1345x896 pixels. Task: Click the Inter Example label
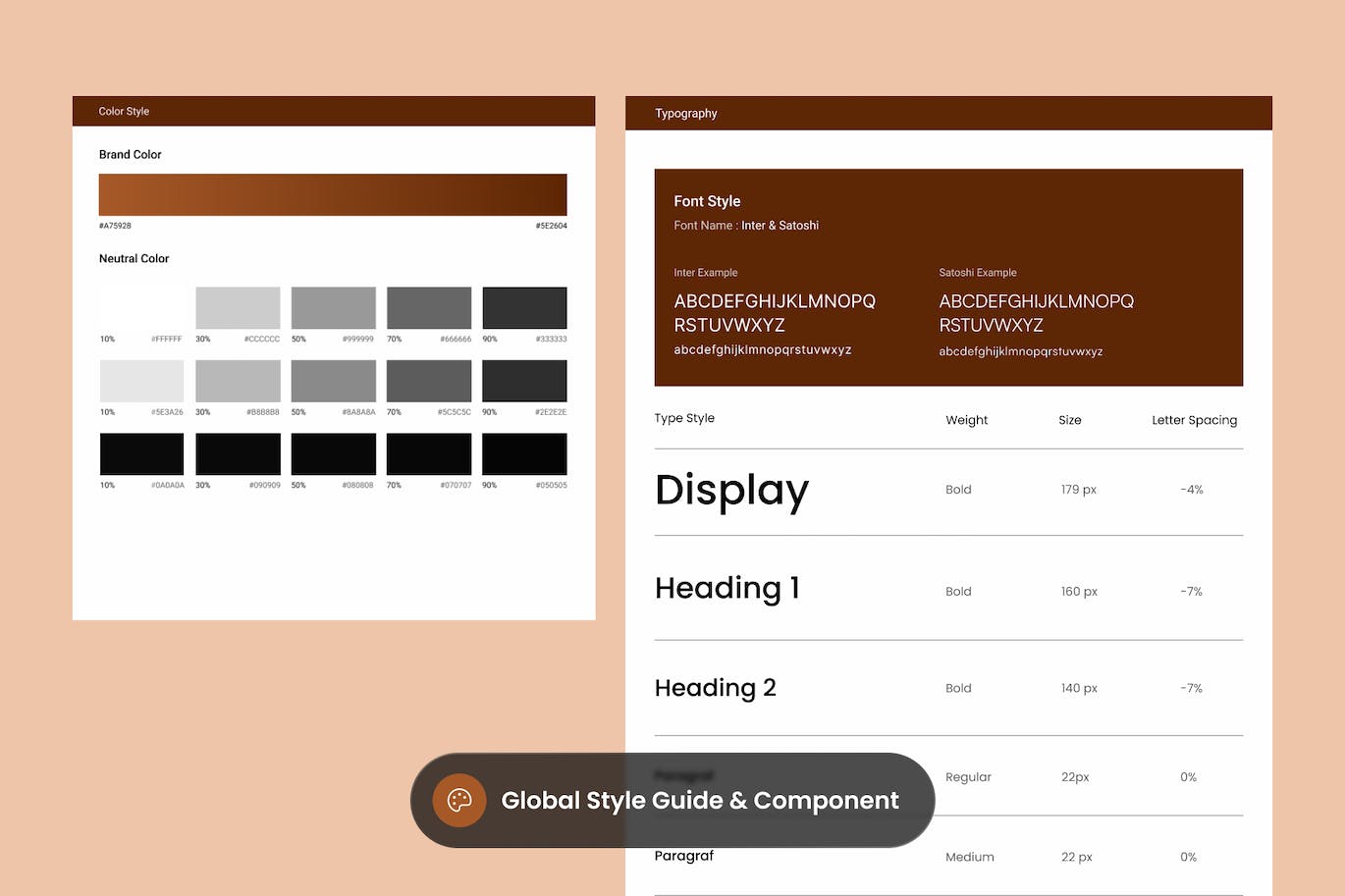705,272
